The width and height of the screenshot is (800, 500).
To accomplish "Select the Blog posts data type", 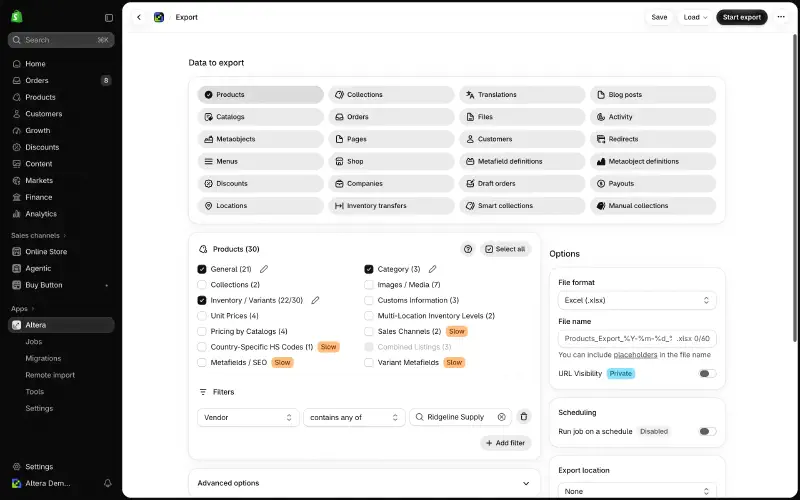I will [653, 94].
